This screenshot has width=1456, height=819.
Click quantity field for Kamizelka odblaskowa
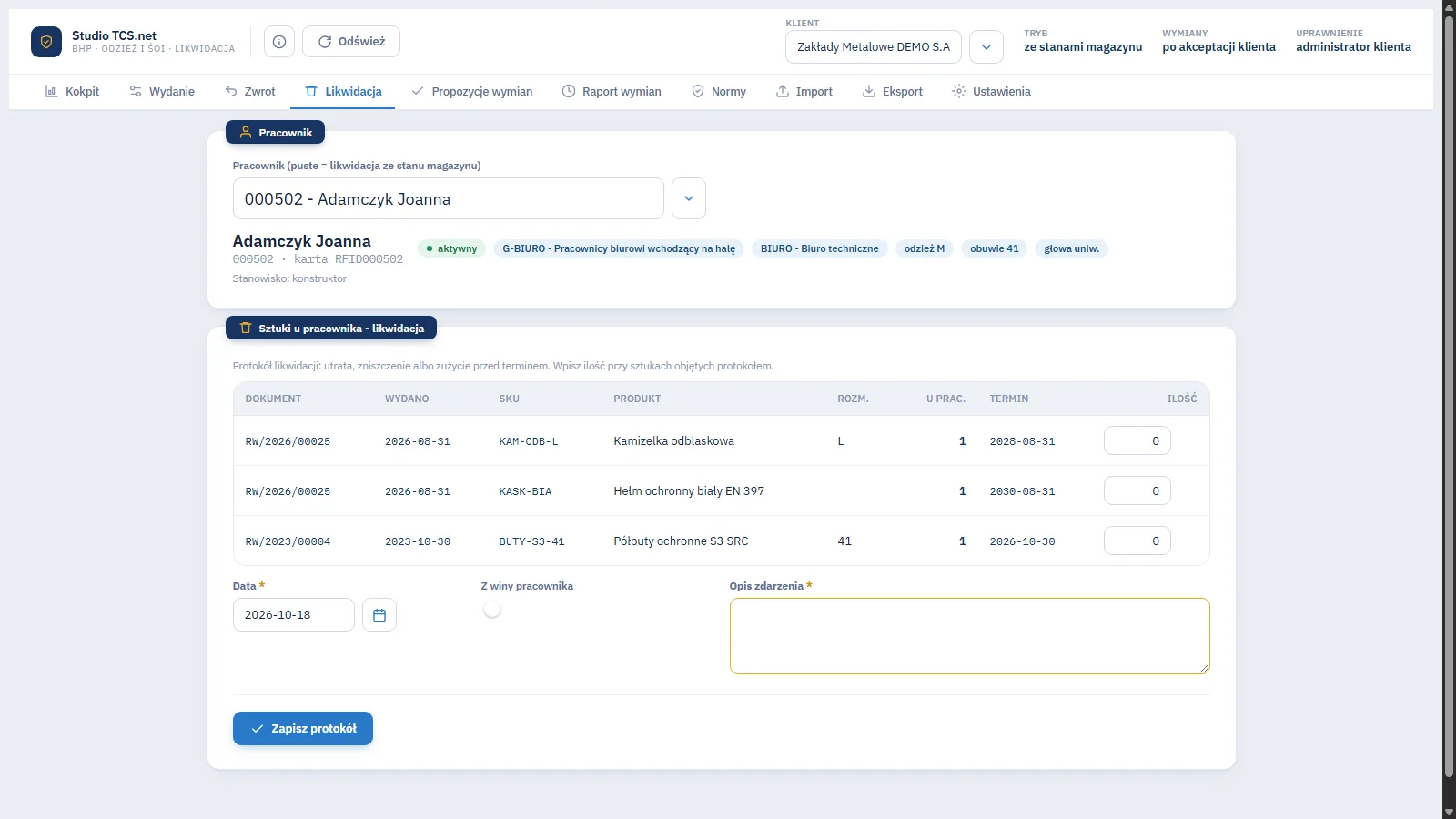(1137, 441)
